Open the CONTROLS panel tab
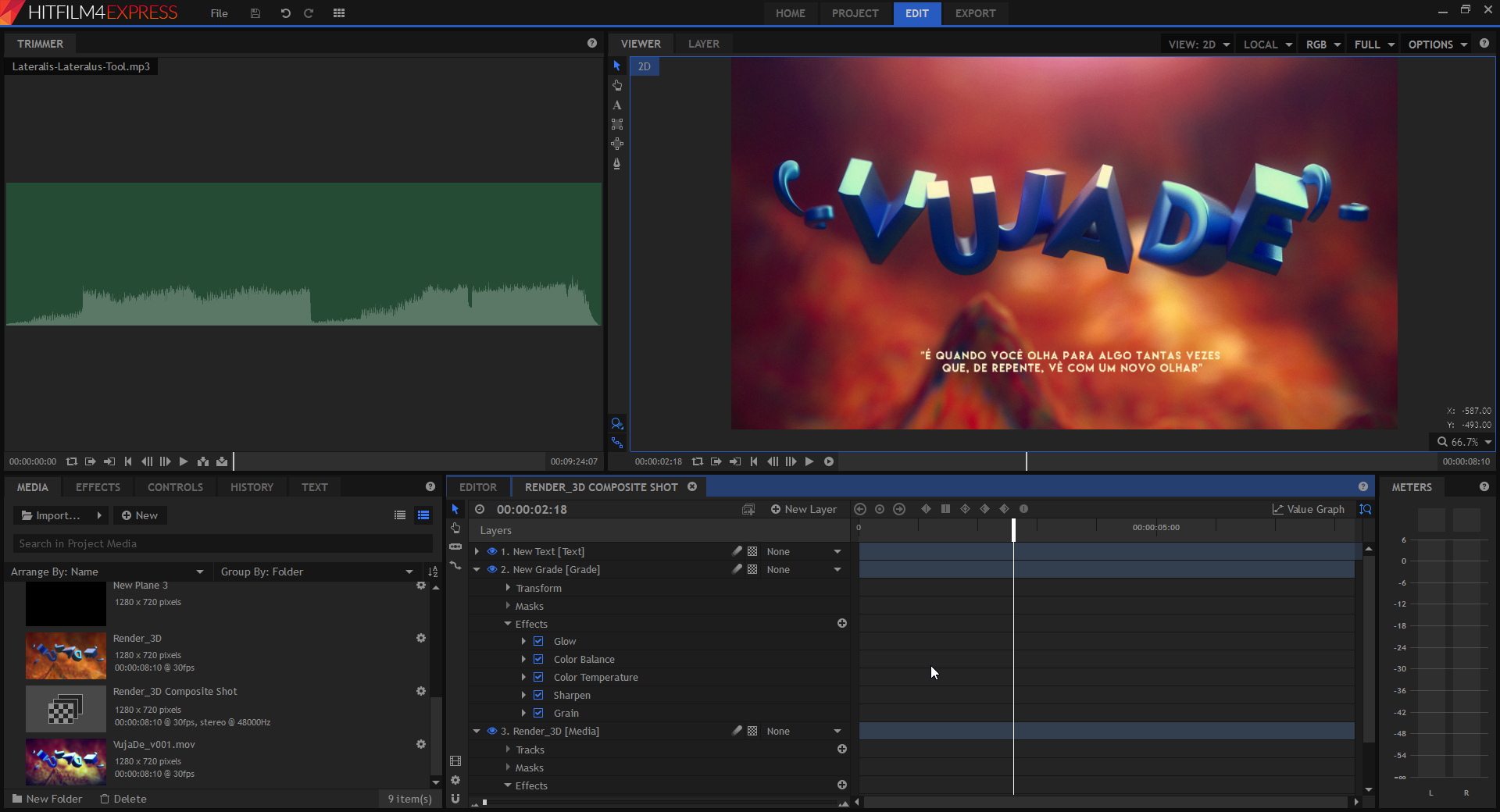Image resolution: width=1500 pixels, height=812 pixels. [175, 487]
